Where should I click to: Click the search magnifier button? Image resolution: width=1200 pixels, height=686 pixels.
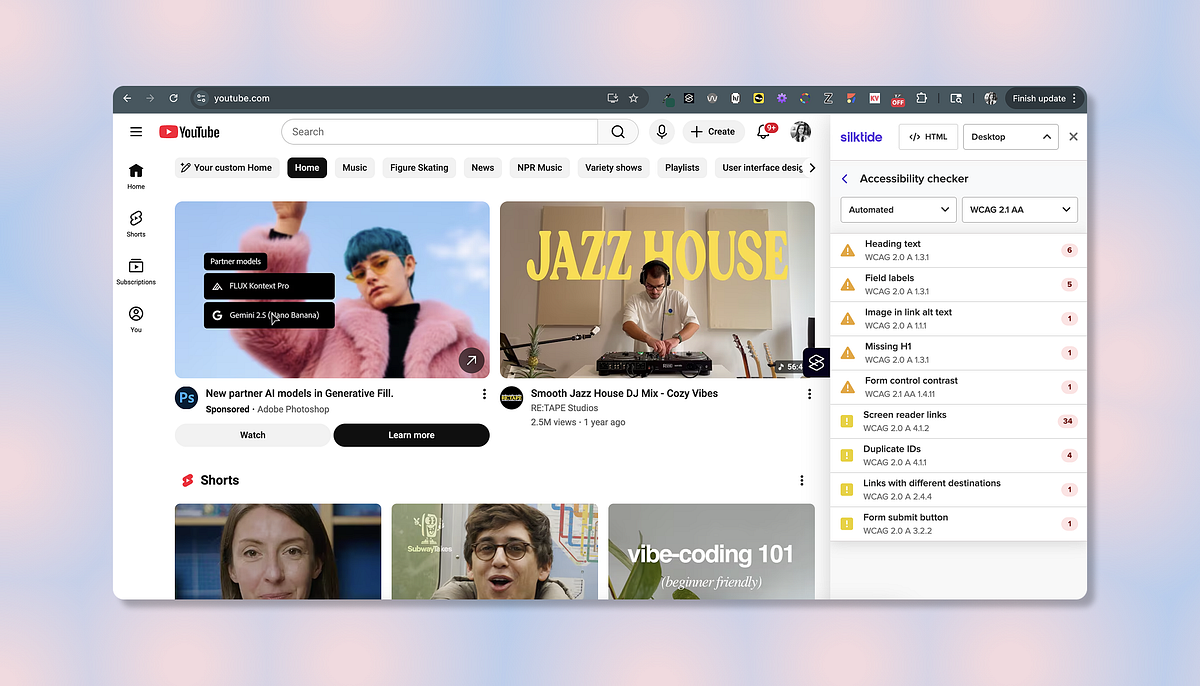[618, 132]
